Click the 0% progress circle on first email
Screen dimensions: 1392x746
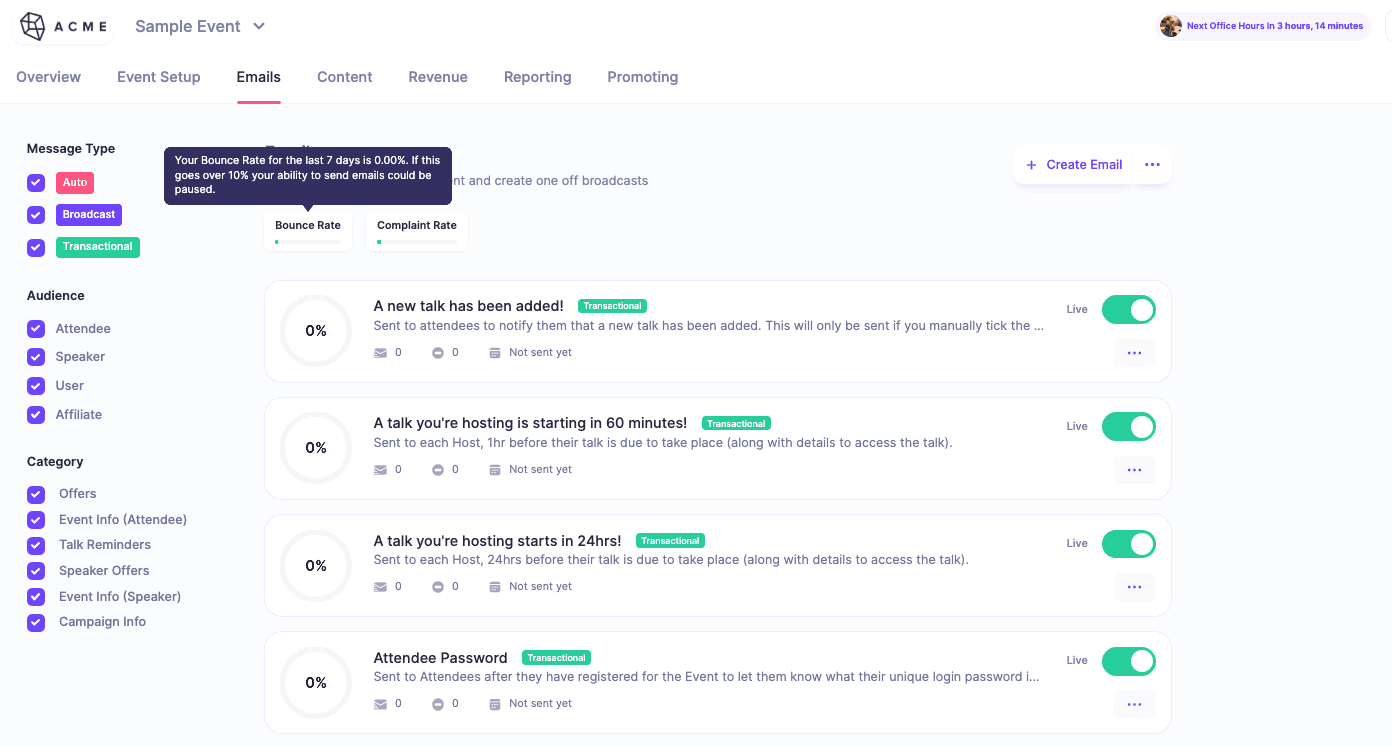(315, 330)
